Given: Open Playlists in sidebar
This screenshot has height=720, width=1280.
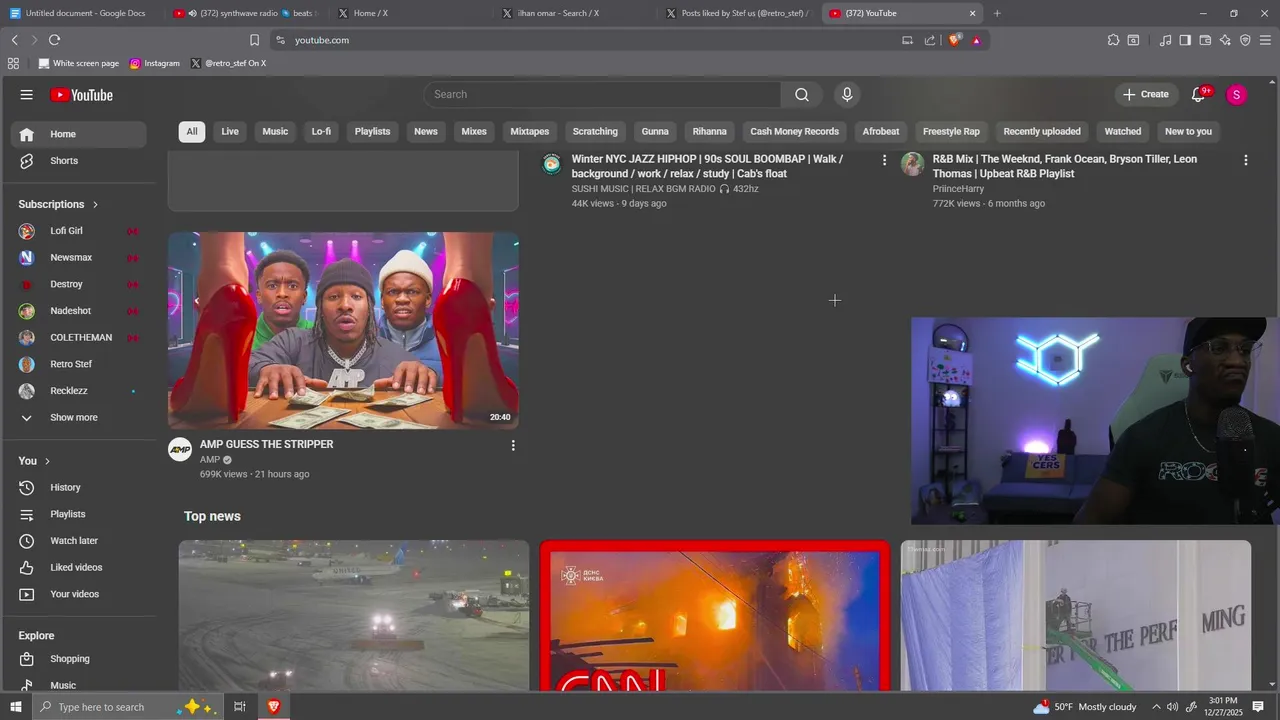Looking at the screenshot, I should coord(77,514).
